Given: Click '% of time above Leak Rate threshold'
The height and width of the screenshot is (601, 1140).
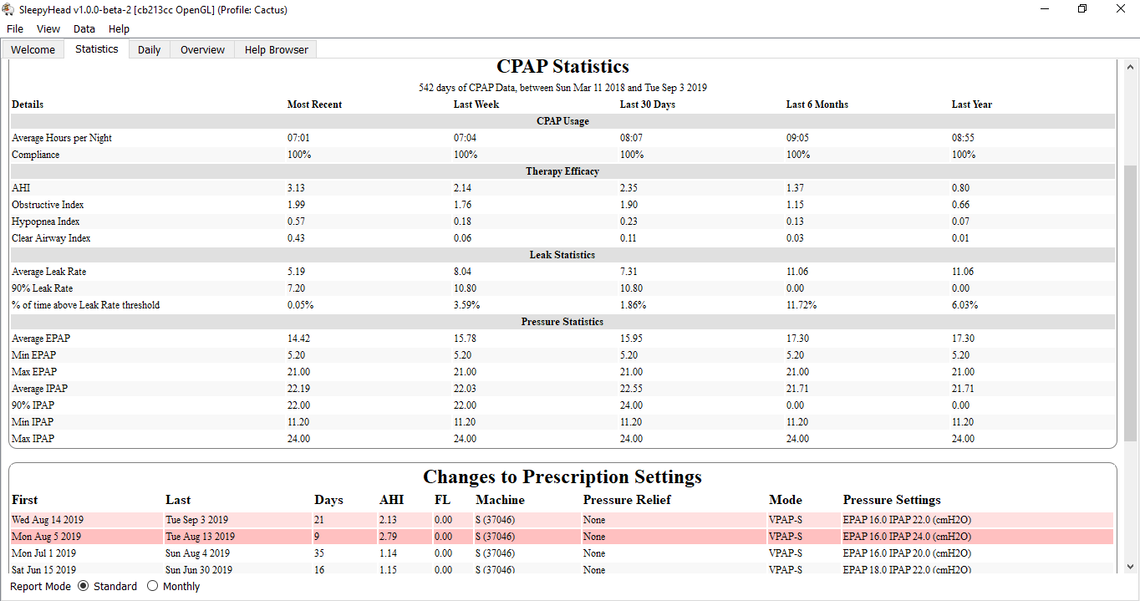Looking at the screenshot, I should [x=86, y=305].
